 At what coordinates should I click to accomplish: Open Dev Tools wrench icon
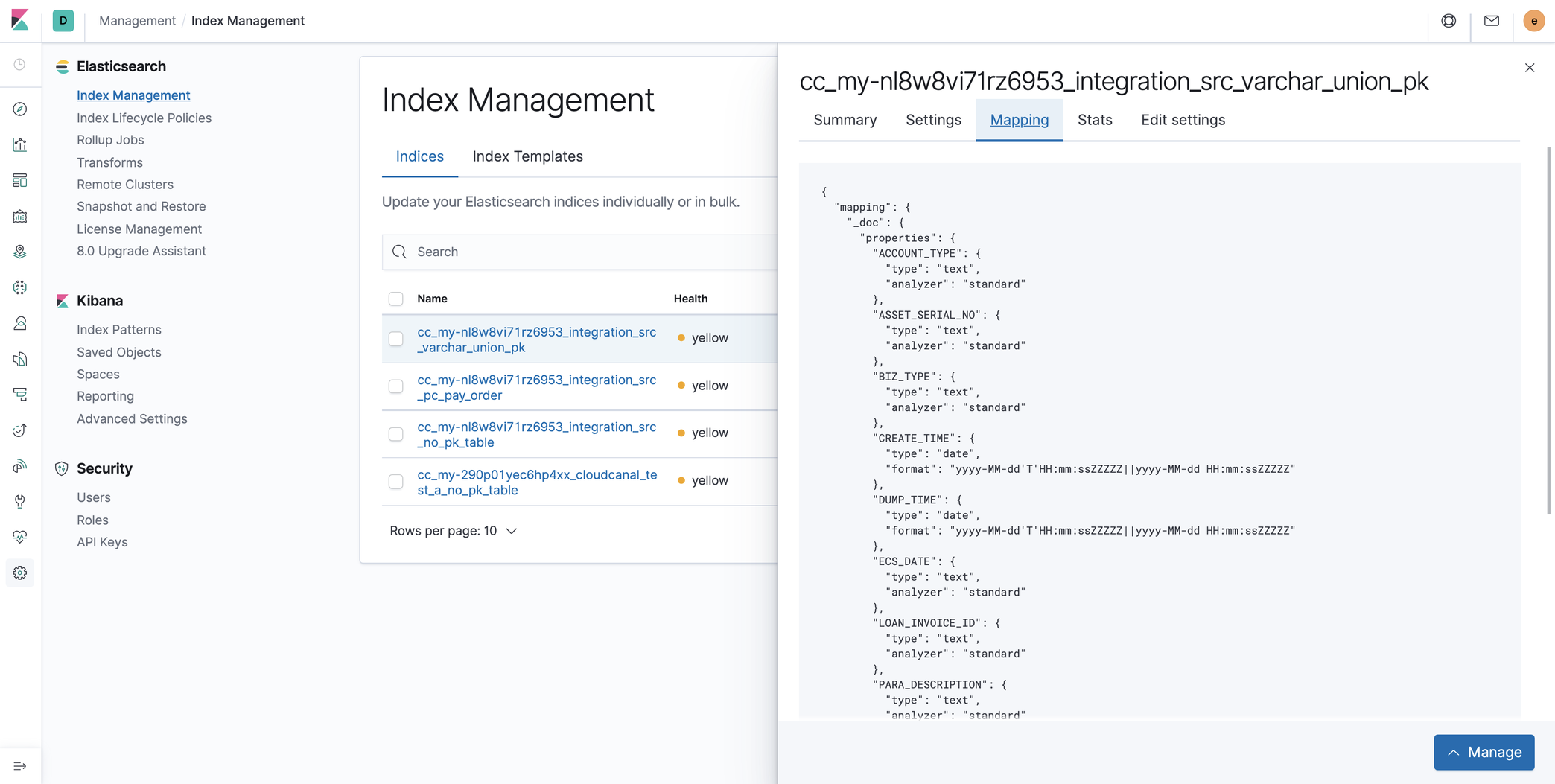click(20, 502)
